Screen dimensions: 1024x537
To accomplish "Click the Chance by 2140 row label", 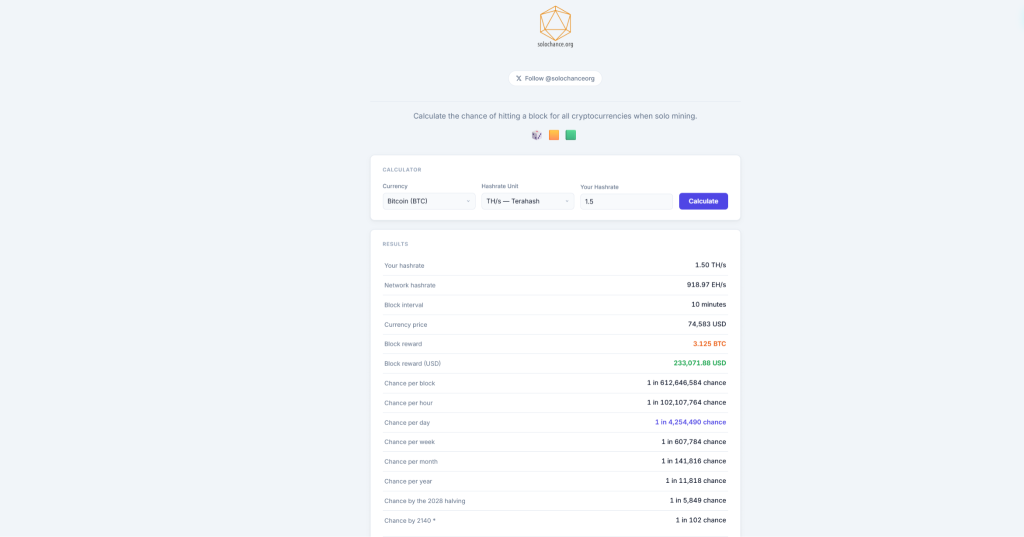I will [x=410, y=520].
